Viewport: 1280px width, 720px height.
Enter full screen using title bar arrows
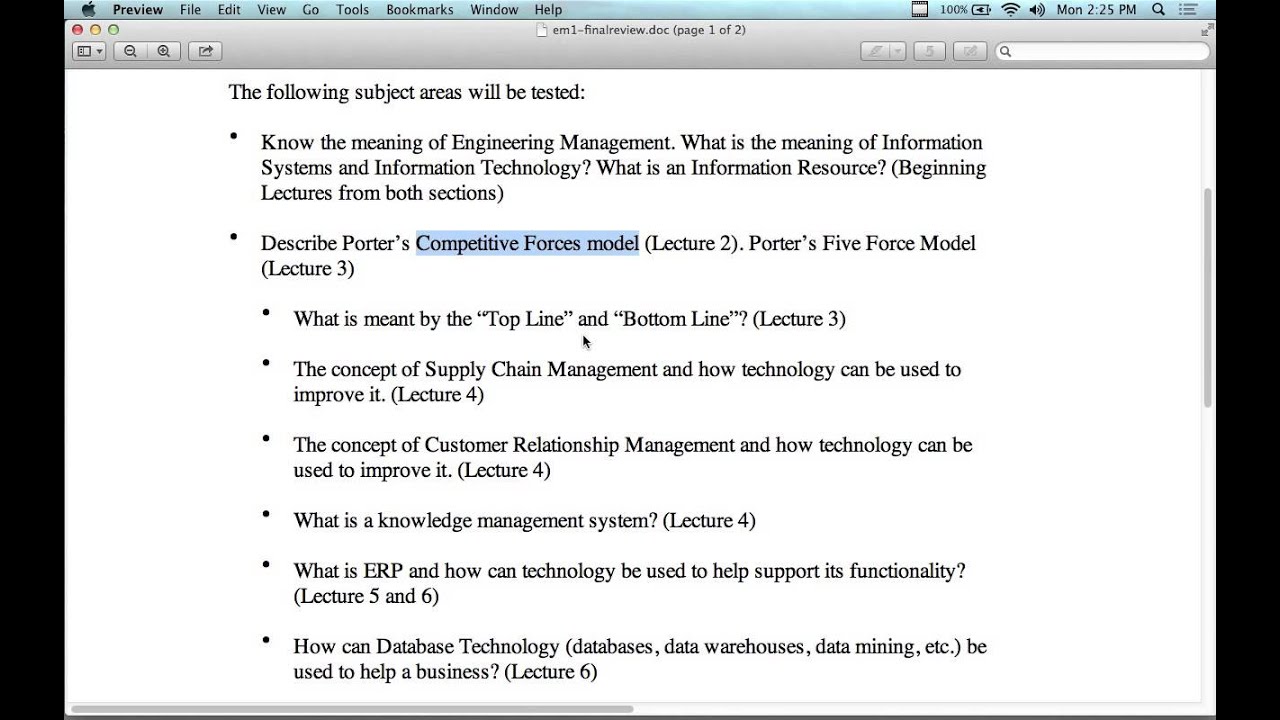coord(1206,30)
